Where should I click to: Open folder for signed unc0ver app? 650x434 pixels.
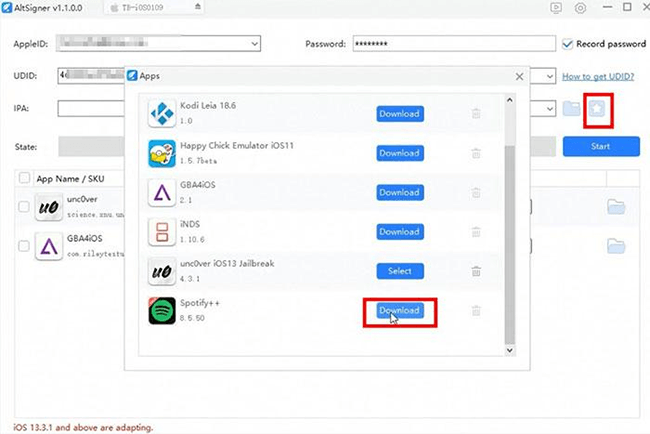click(616, 207)
